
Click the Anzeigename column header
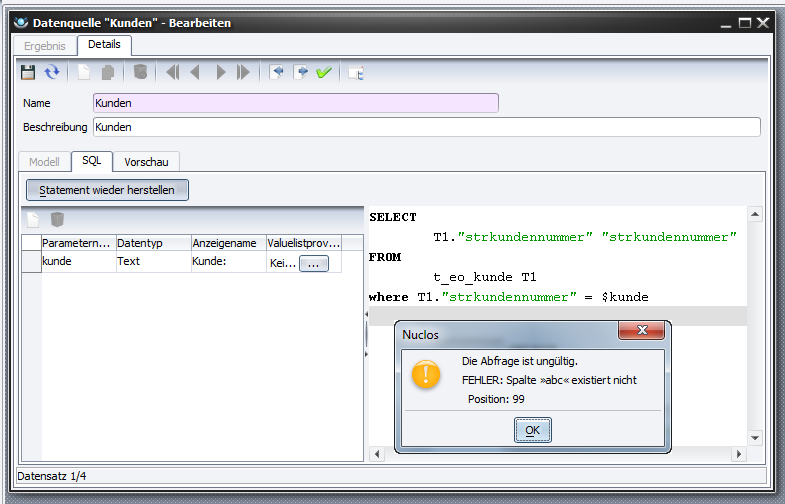coord(229,243)
